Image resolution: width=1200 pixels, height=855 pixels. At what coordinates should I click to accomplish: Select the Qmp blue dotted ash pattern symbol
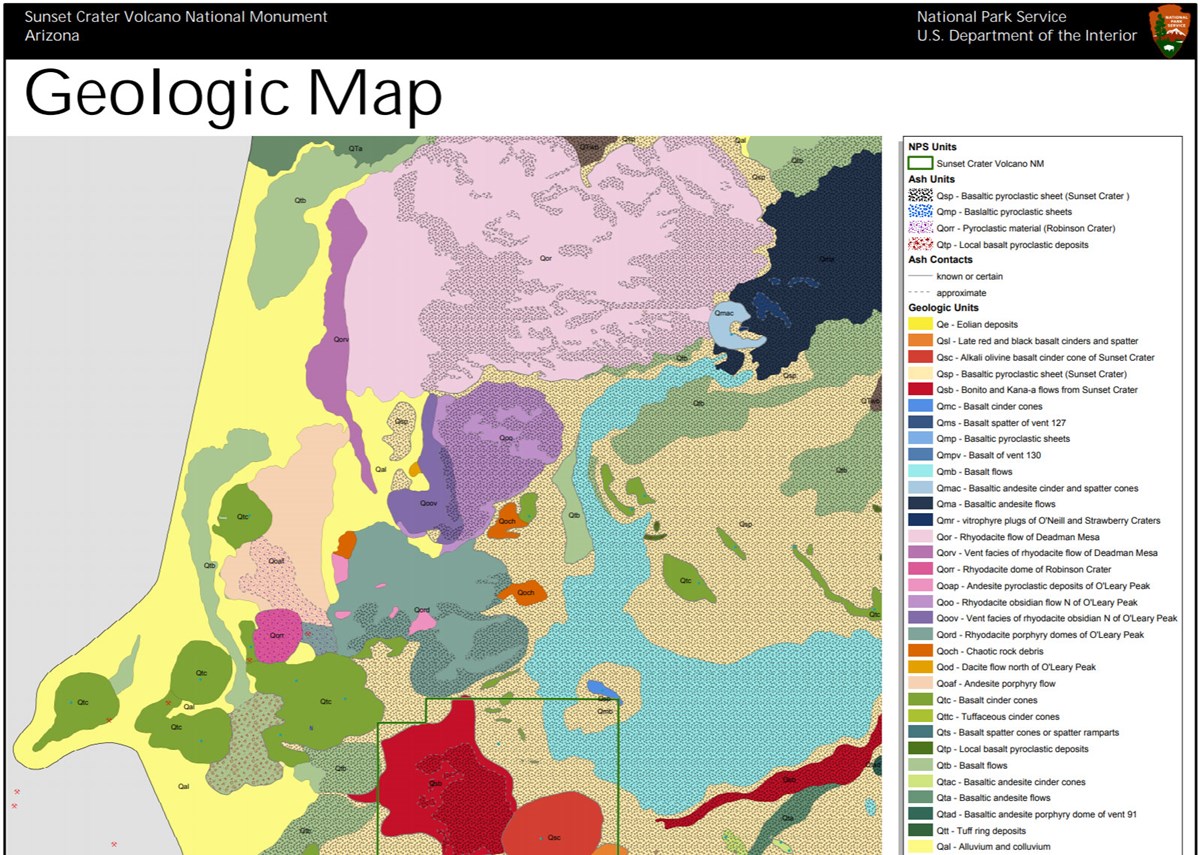[920, 212]
